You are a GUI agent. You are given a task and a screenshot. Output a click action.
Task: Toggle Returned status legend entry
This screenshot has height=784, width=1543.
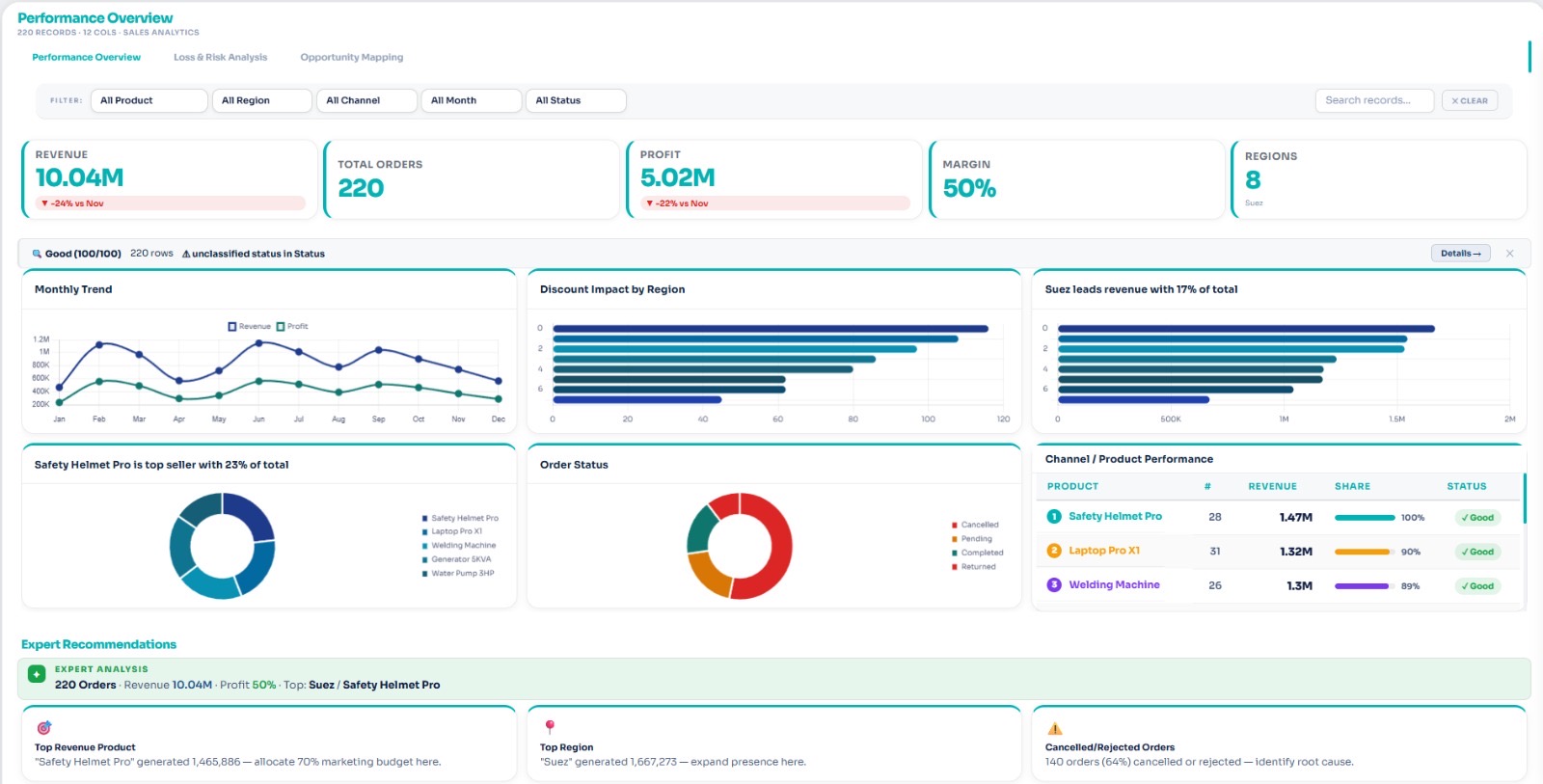coord(973,566)
